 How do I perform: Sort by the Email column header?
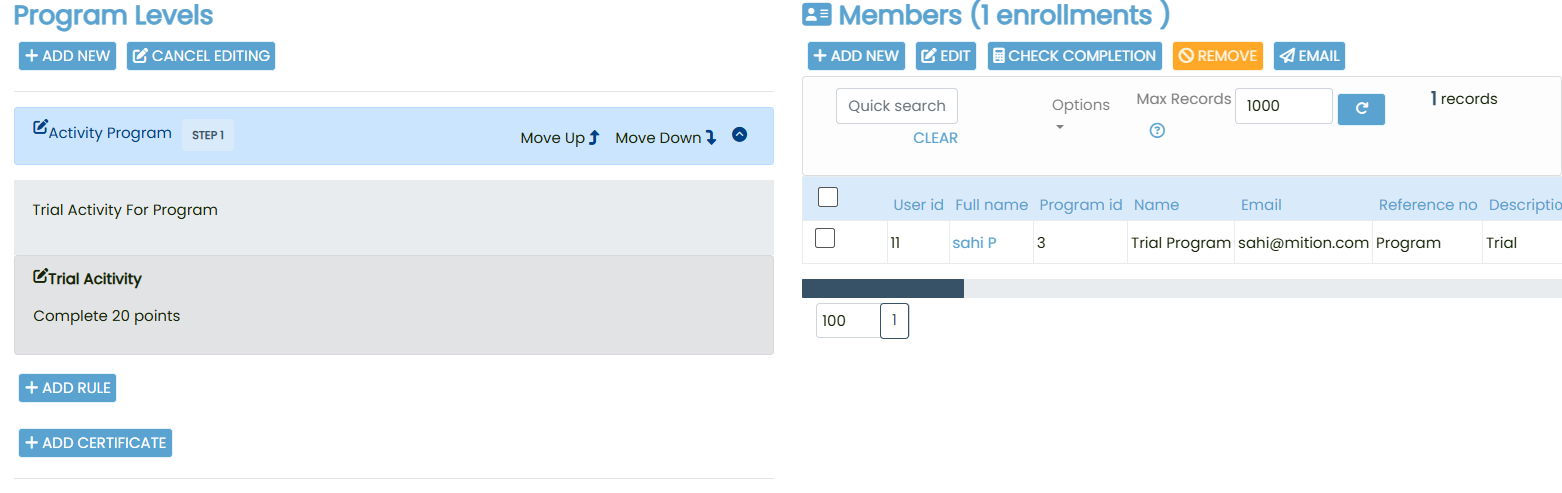pos(1261,205)
